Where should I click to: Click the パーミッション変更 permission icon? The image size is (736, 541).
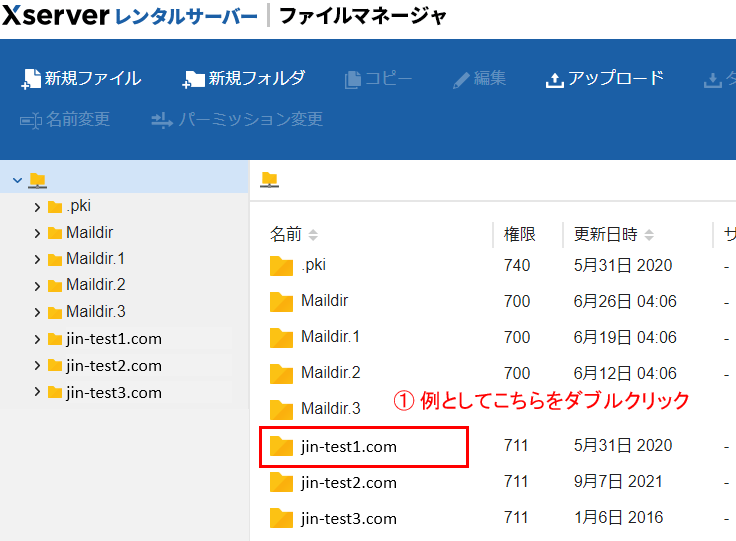162,121
